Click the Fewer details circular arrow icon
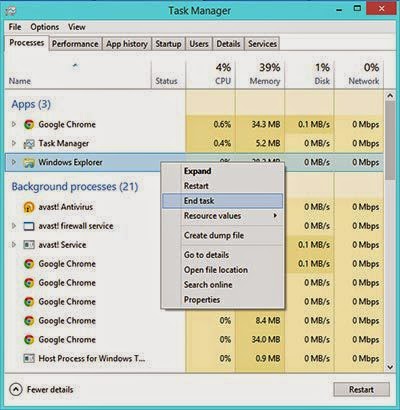The image size is (400, 410). point(16,389)
